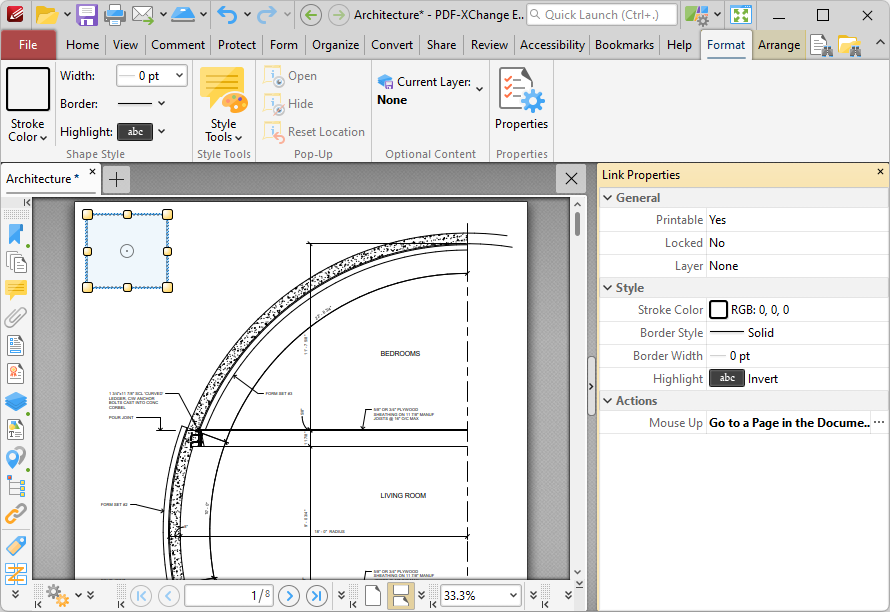This screenshot has height=612, width=890.
Task: Open the Current Layer dropdown
Action: 480,89
